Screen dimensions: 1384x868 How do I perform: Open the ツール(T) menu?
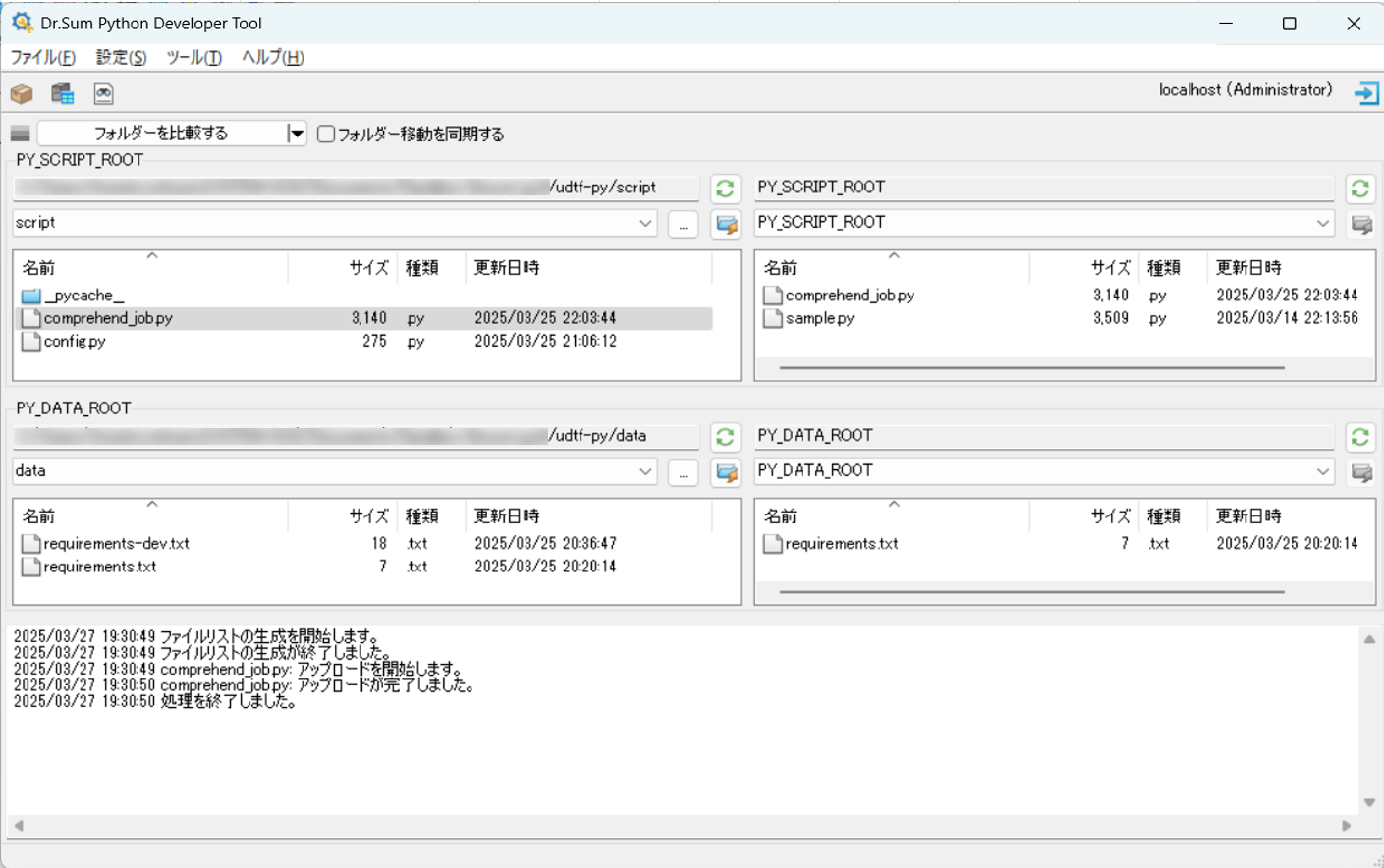tap(194, 58)
